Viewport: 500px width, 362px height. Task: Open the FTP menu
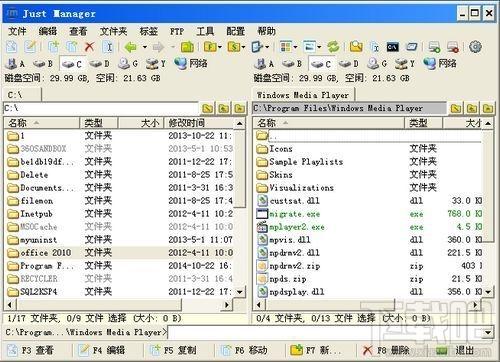177,31
